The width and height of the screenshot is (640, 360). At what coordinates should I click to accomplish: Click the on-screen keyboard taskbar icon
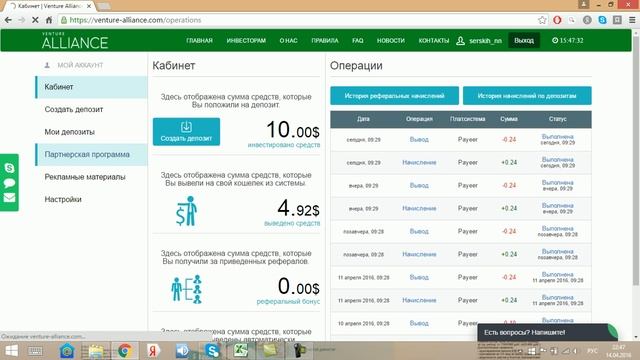(x=35, y=351)
